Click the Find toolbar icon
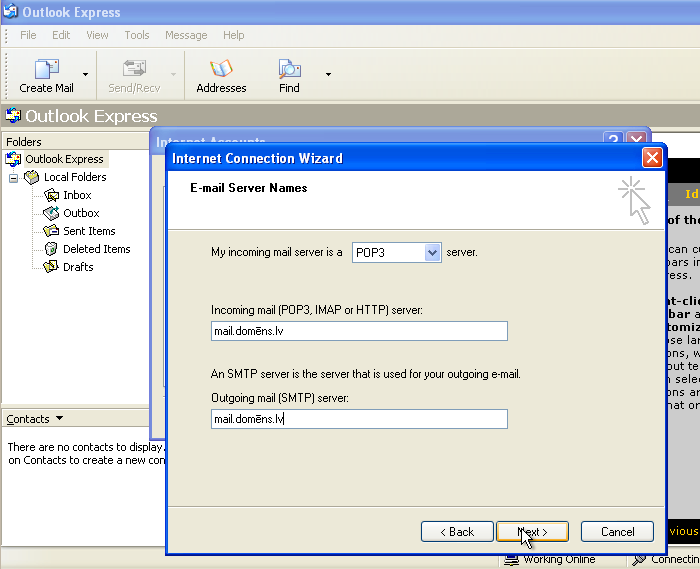This screenshot has height=569, width=700. coord(289,69)
